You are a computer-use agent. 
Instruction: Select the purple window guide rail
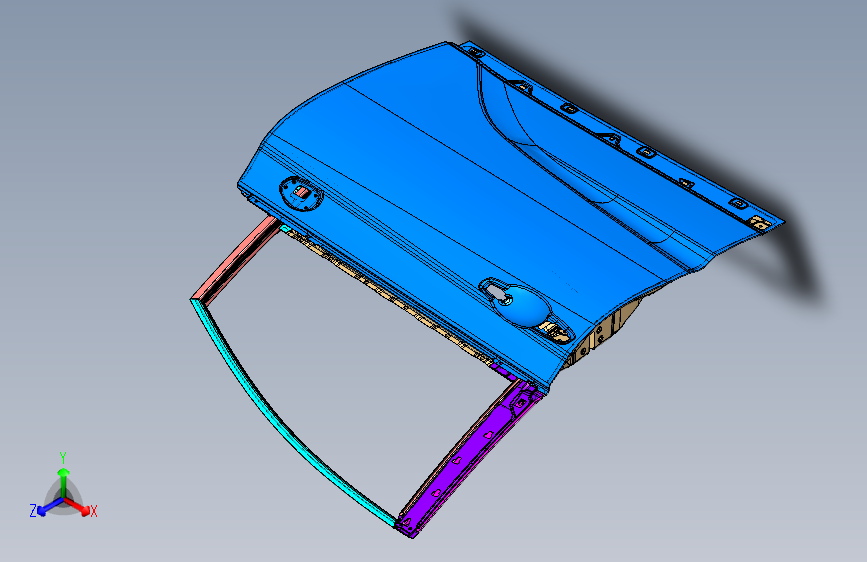click(x=467, y=456)
